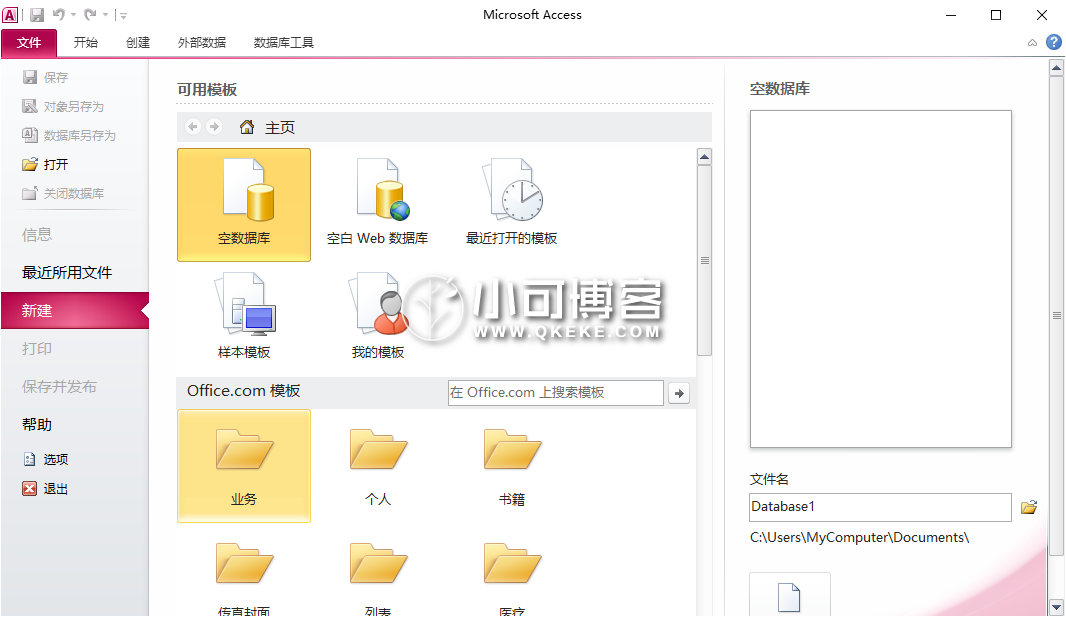Click 退出 to exit Access

pyautogui.click(x=46, y=489)
